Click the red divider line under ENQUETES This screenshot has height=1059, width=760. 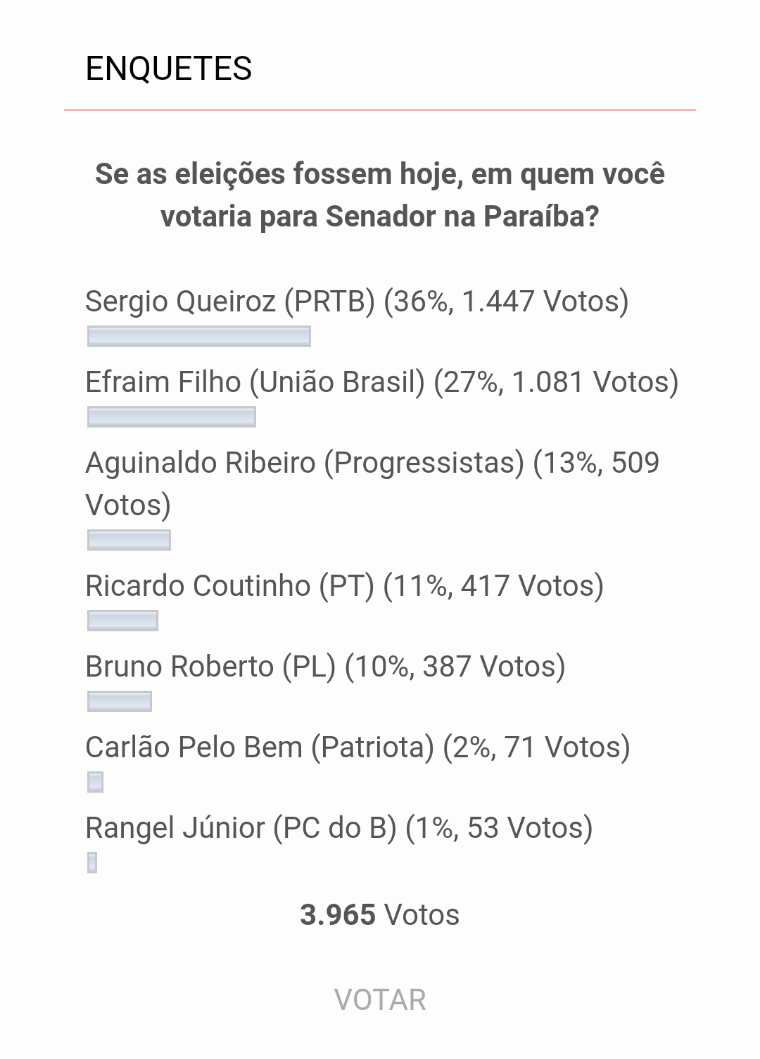click(x=380, y=109)
